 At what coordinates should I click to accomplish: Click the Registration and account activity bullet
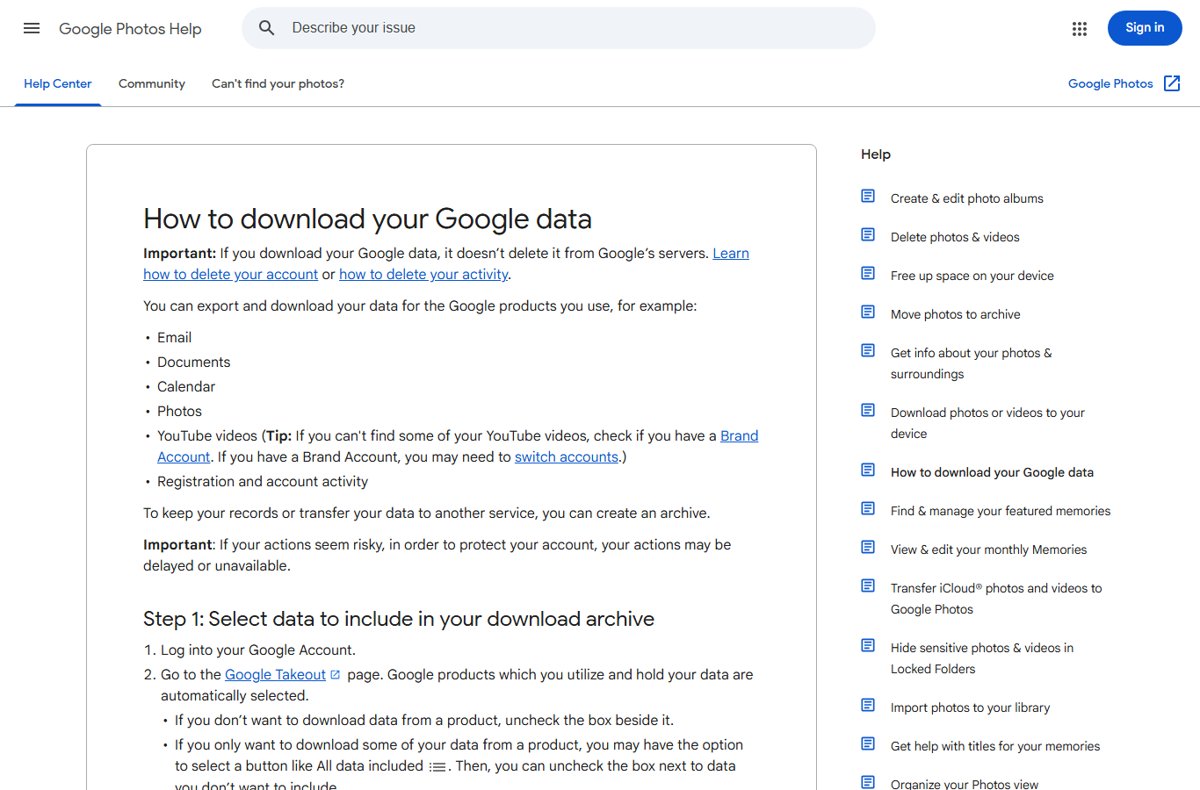(x=263, y=482)
